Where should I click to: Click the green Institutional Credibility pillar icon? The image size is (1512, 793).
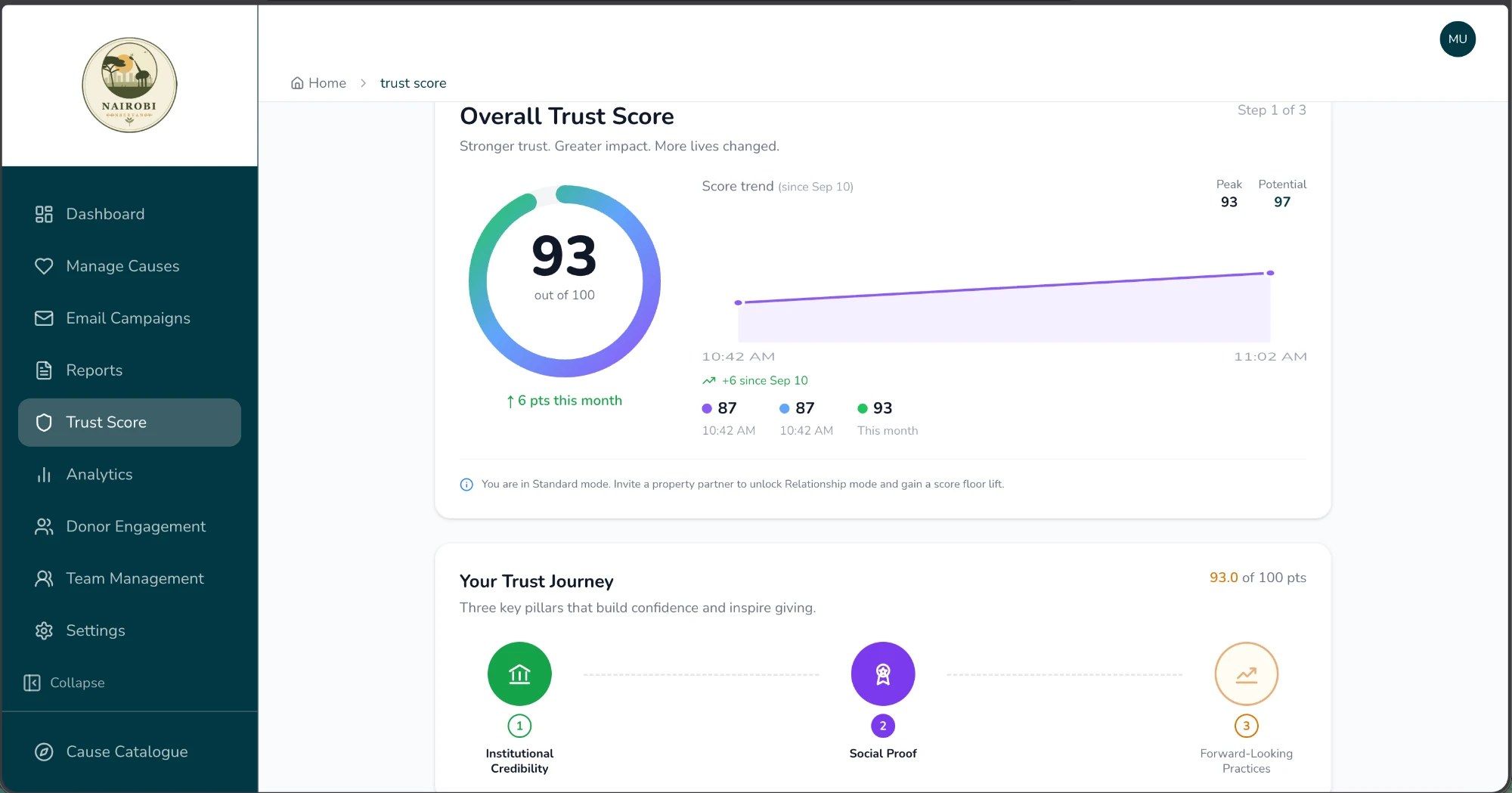tap(519, 674)
